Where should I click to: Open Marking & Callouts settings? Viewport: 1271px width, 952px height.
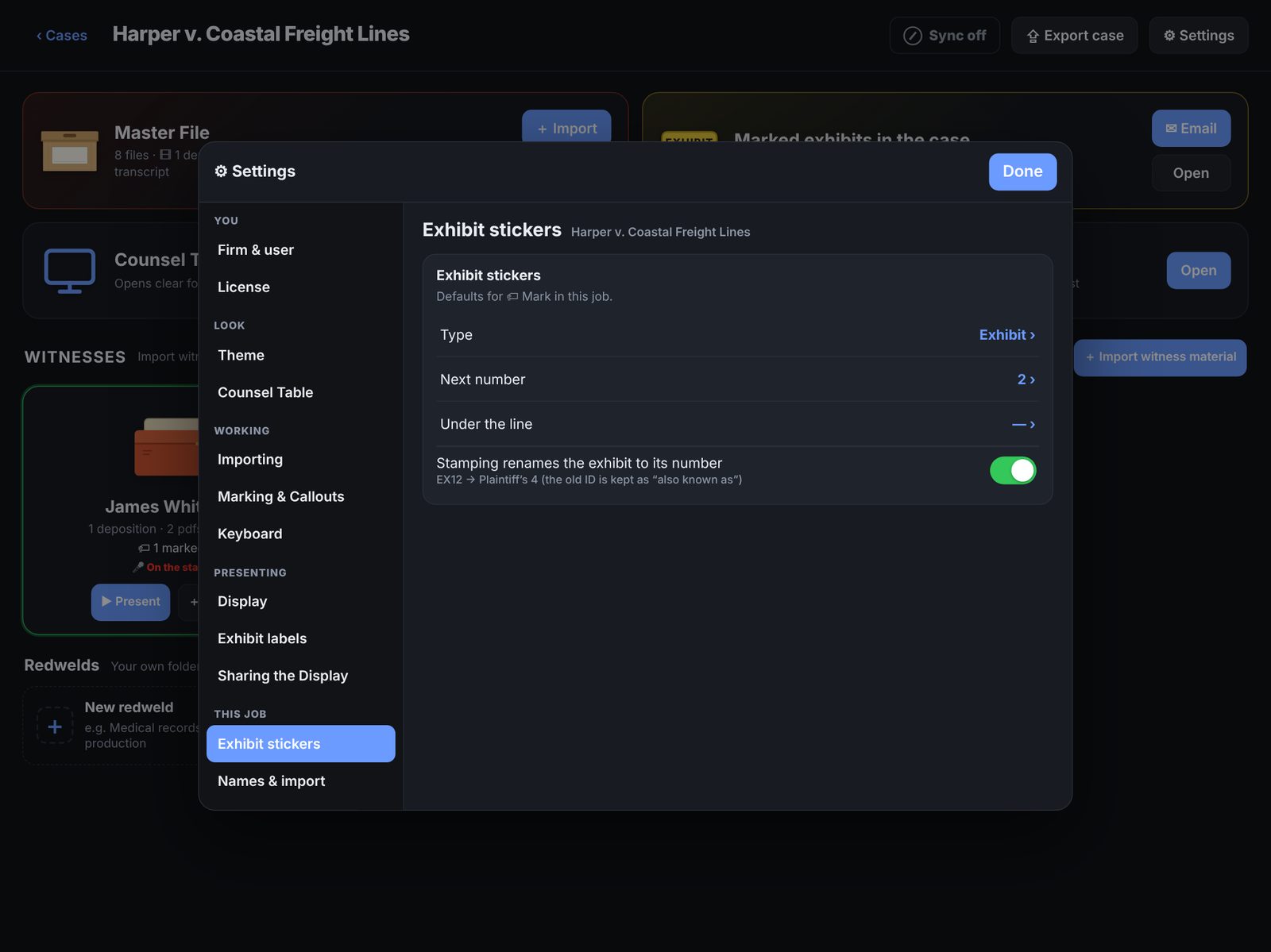[x=300, y=497]
